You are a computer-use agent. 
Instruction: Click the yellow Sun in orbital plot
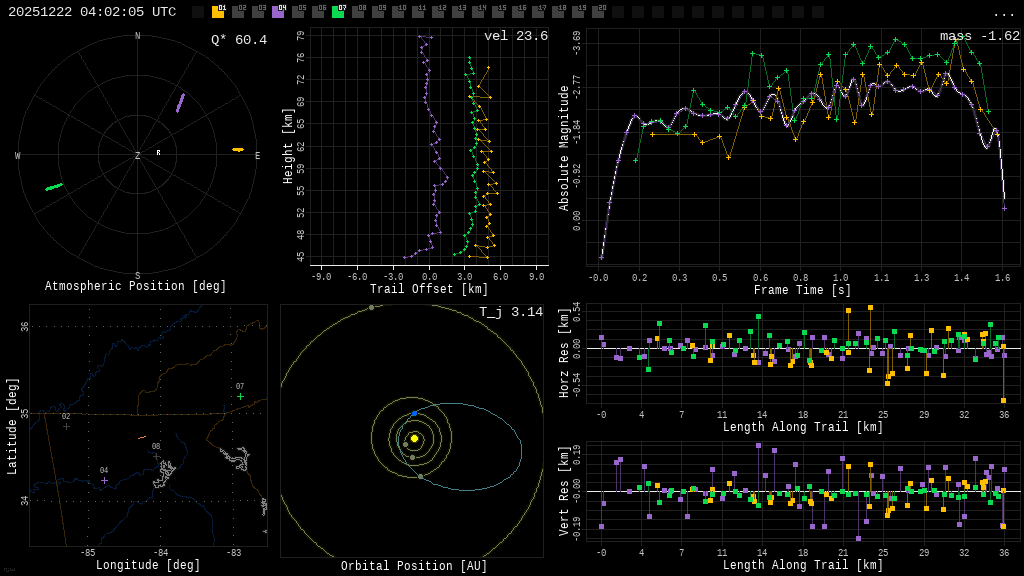pyautogui.click(x=414, y=438)
